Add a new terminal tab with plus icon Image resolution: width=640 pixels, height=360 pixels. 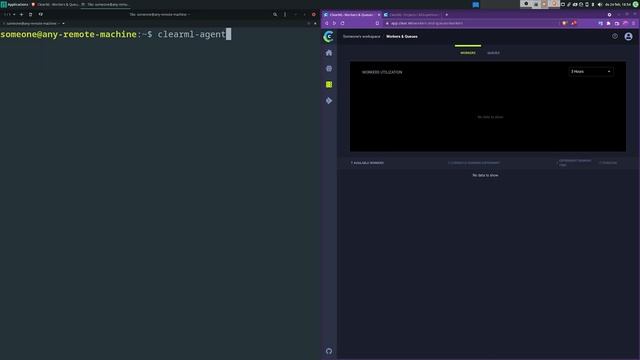pyautogui.click(x=21, y=14)
